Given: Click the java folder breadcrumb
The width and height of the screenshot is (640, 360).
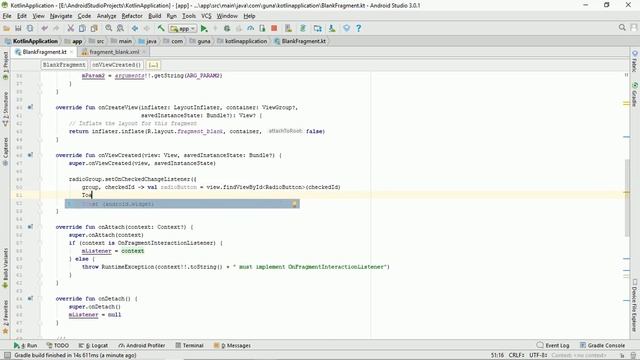Looking at the screenshot, I should click(x=147, y=41).
